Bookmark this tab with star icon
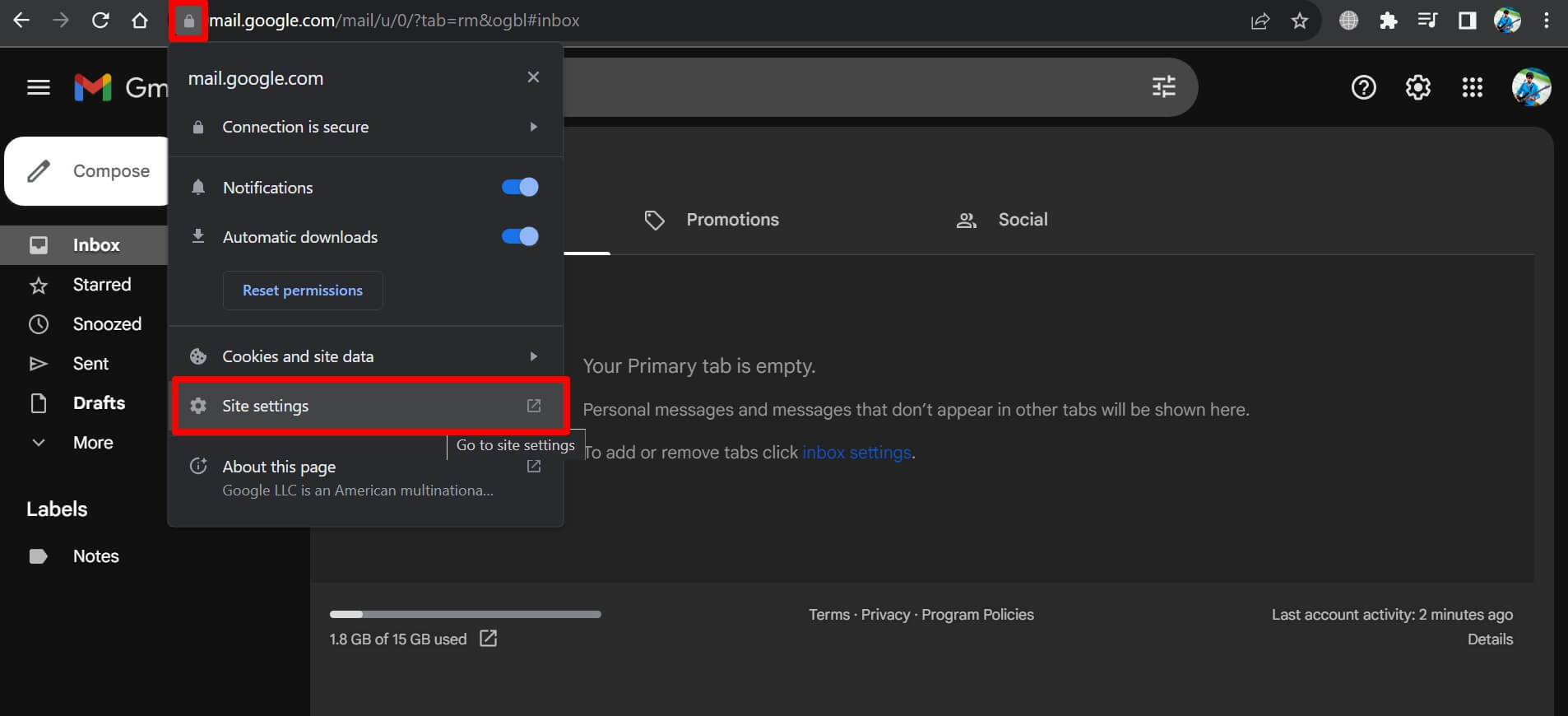 pyautogui.click(x=1300, y=21)
